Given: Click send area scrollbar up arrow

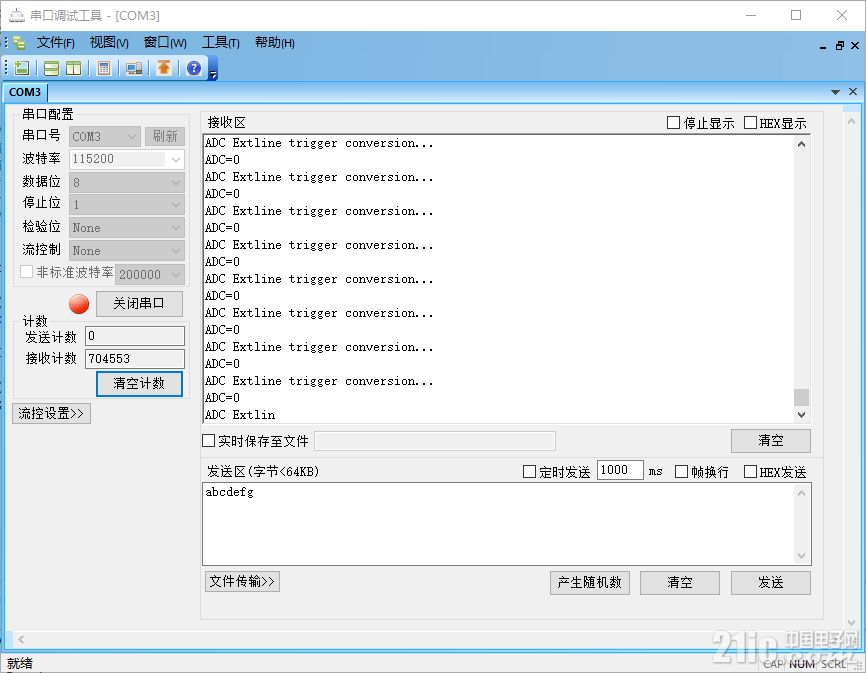Looking at the screenshot, I should pos(801,492).
